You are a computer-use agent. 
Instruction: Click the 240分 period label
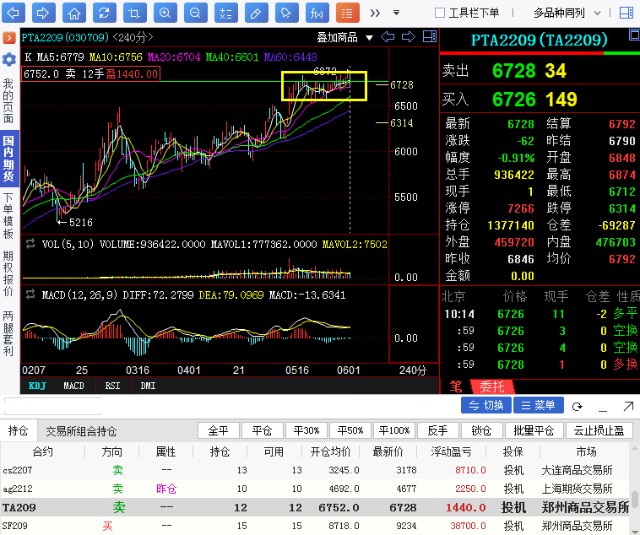(x=412, y=370)
